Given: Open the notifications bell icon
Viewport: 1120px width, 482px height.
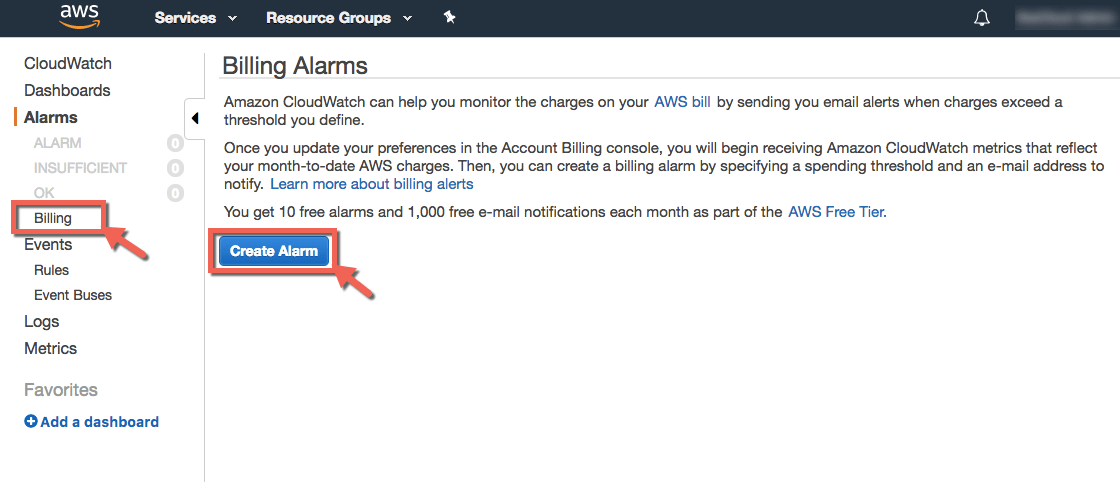Looking at the screenshot, I should click(x=982, y=18).
